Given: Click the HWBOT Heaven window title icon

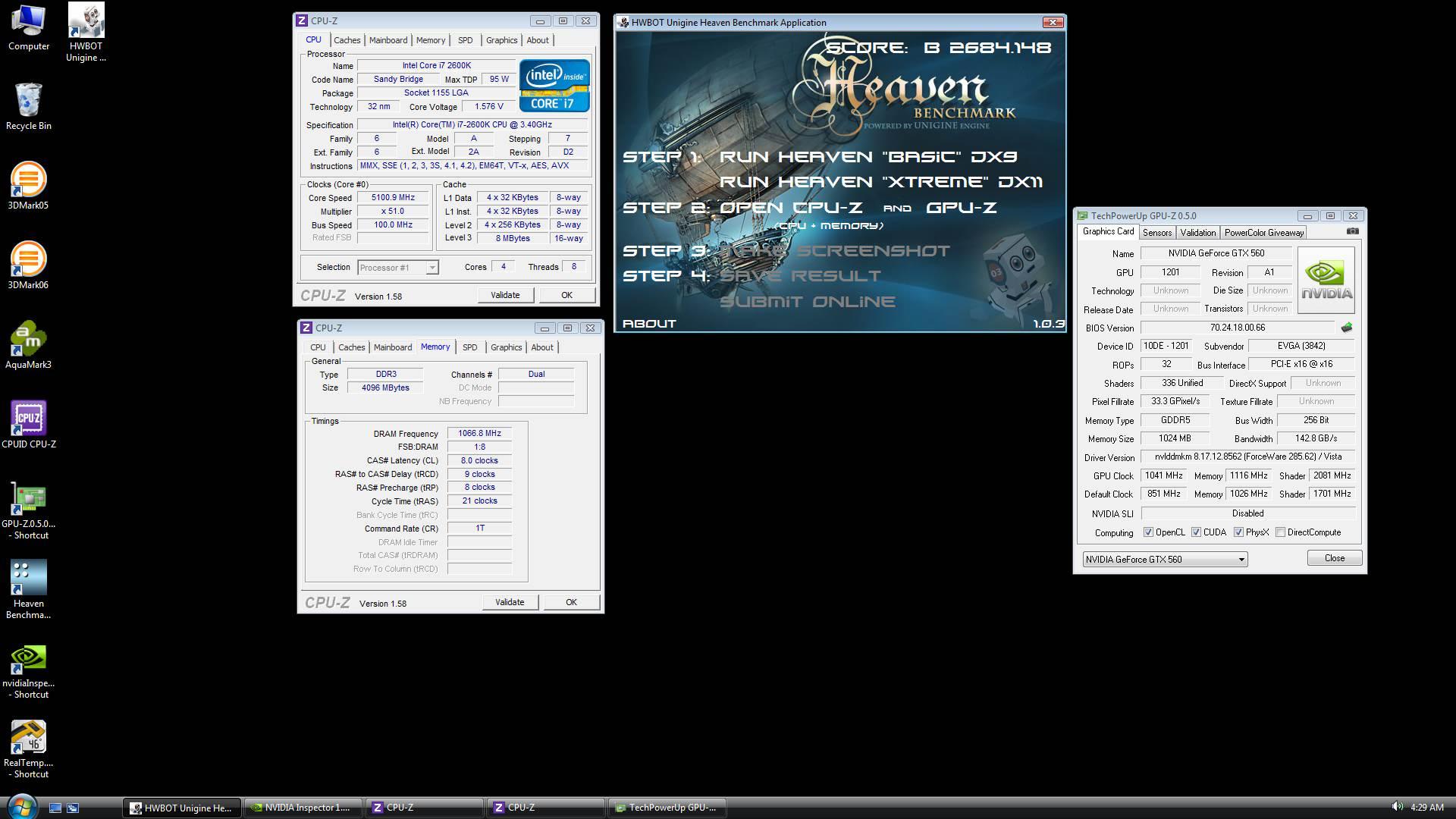Looking at the screenshot, I should tap(623, 22).
